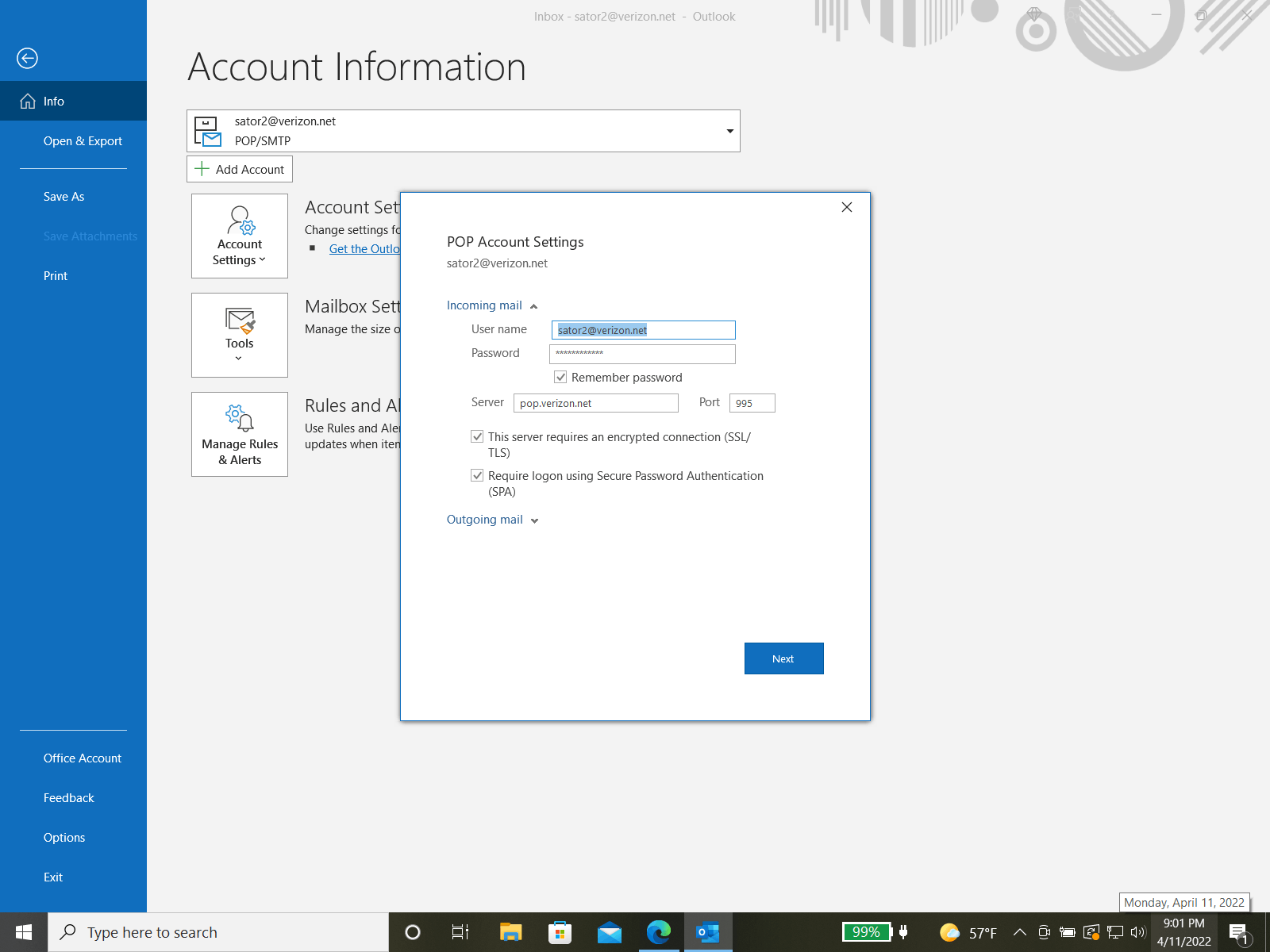
Task: Choose Print in sidebar
Action: coord(73,275)
